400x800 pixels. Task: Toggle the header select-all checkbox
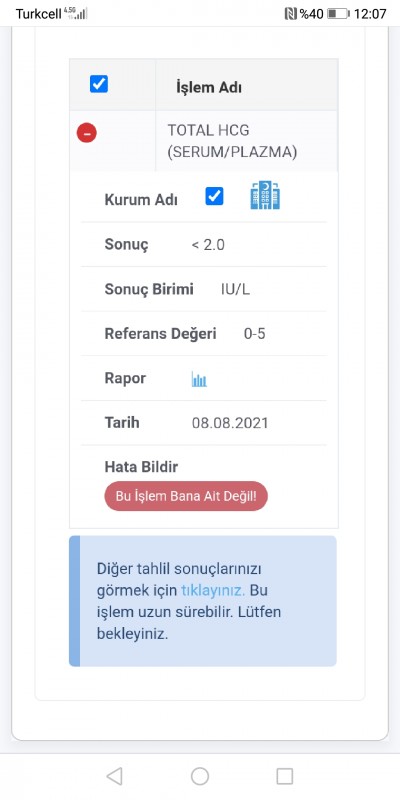98,84
